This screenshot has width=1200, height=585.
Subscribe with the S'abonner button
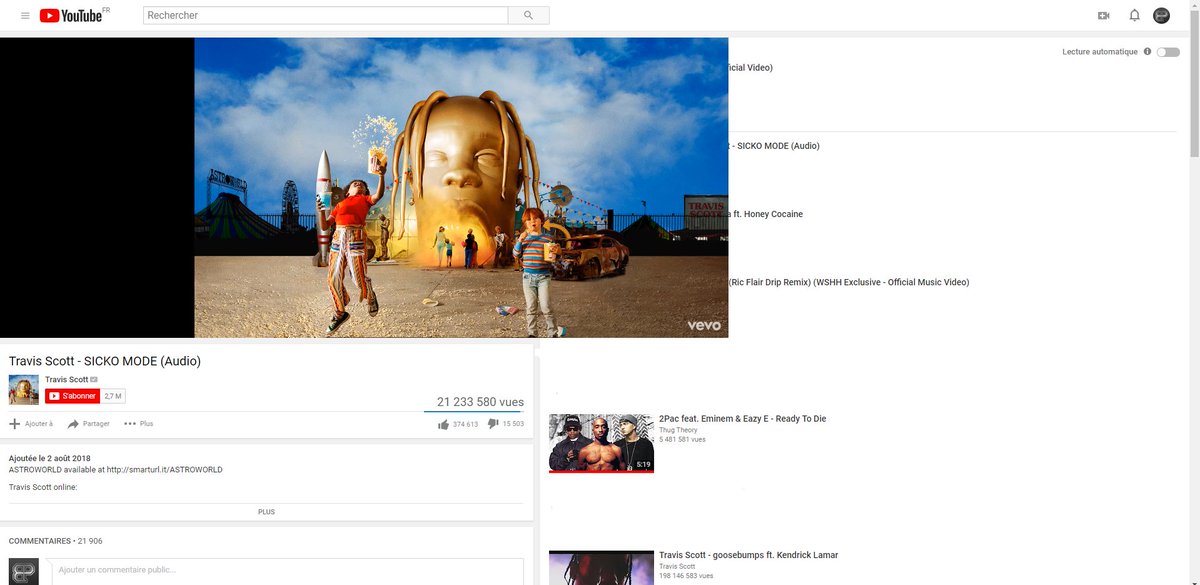tap(72, 396)
